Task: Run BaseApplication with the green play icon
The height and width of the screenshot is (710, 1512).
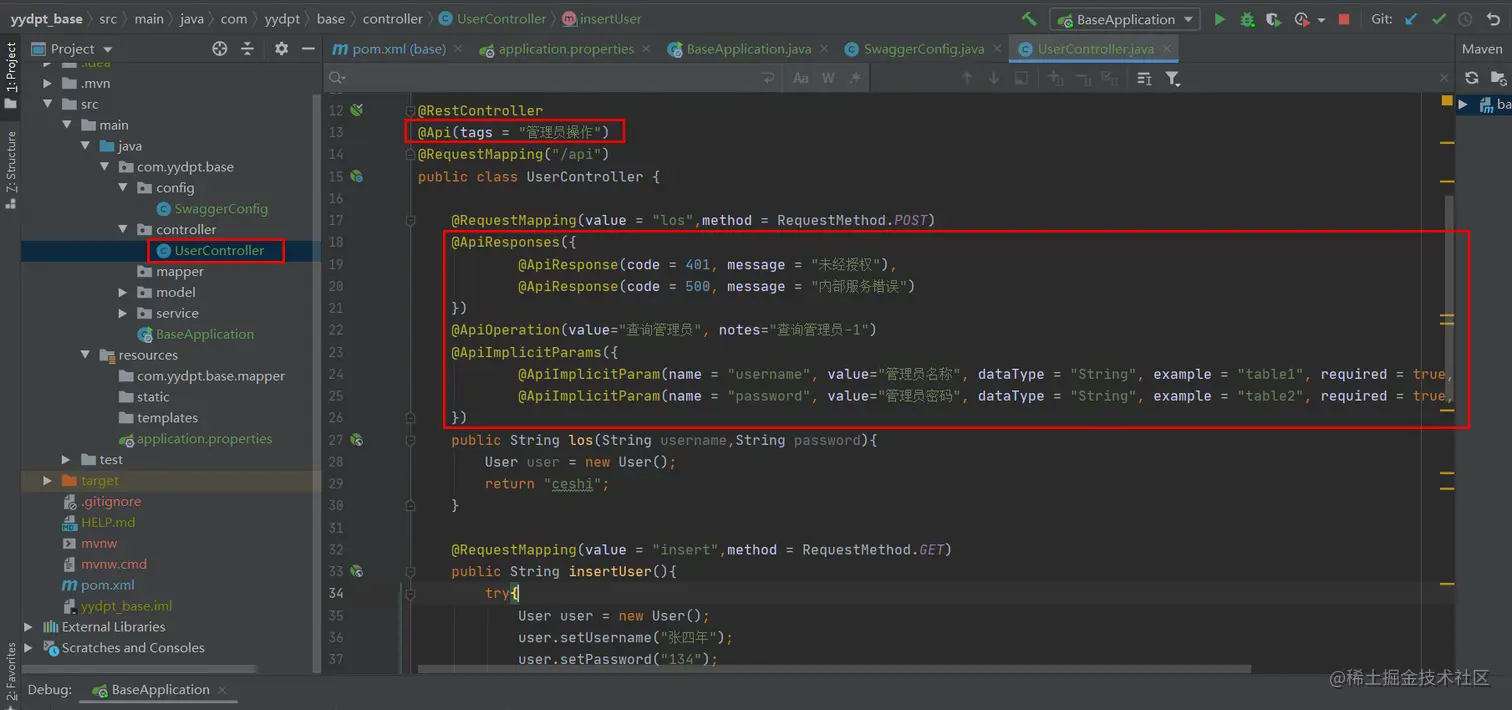Action: point(1219,19)
